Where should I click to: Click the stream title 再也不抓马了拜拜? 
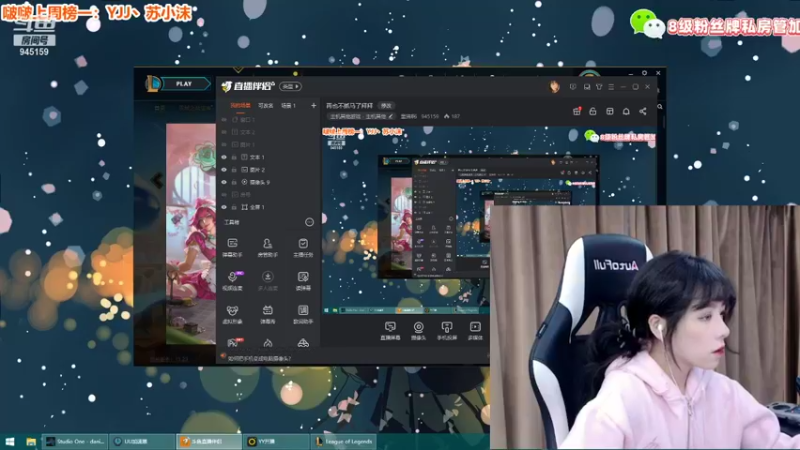[x=349, y=106]
